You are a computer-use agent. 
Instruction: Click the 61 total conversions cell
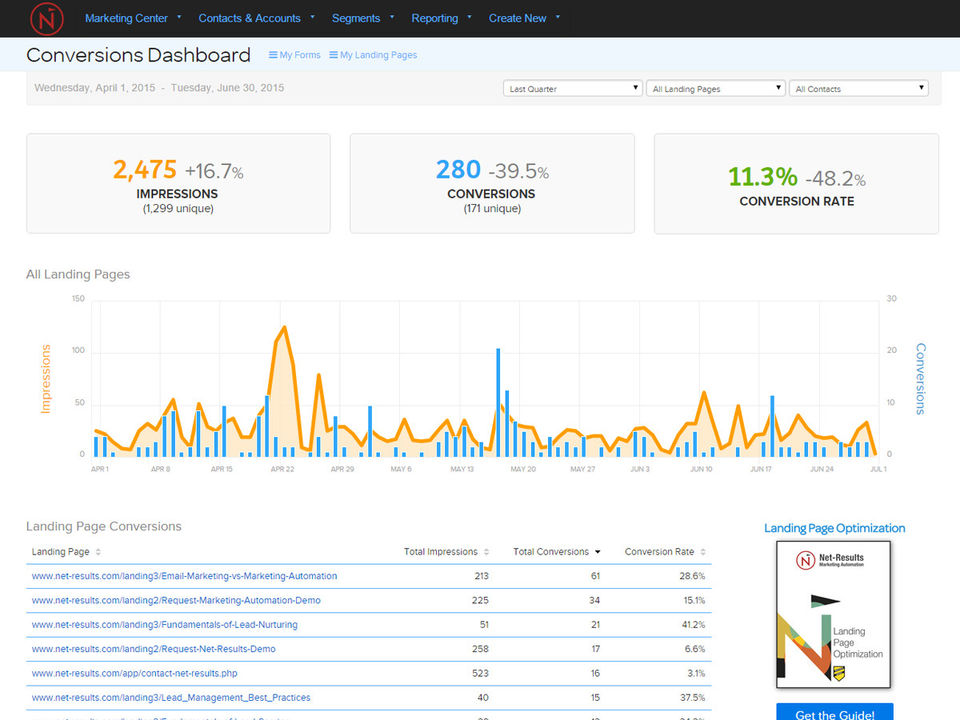click(595, 576)
